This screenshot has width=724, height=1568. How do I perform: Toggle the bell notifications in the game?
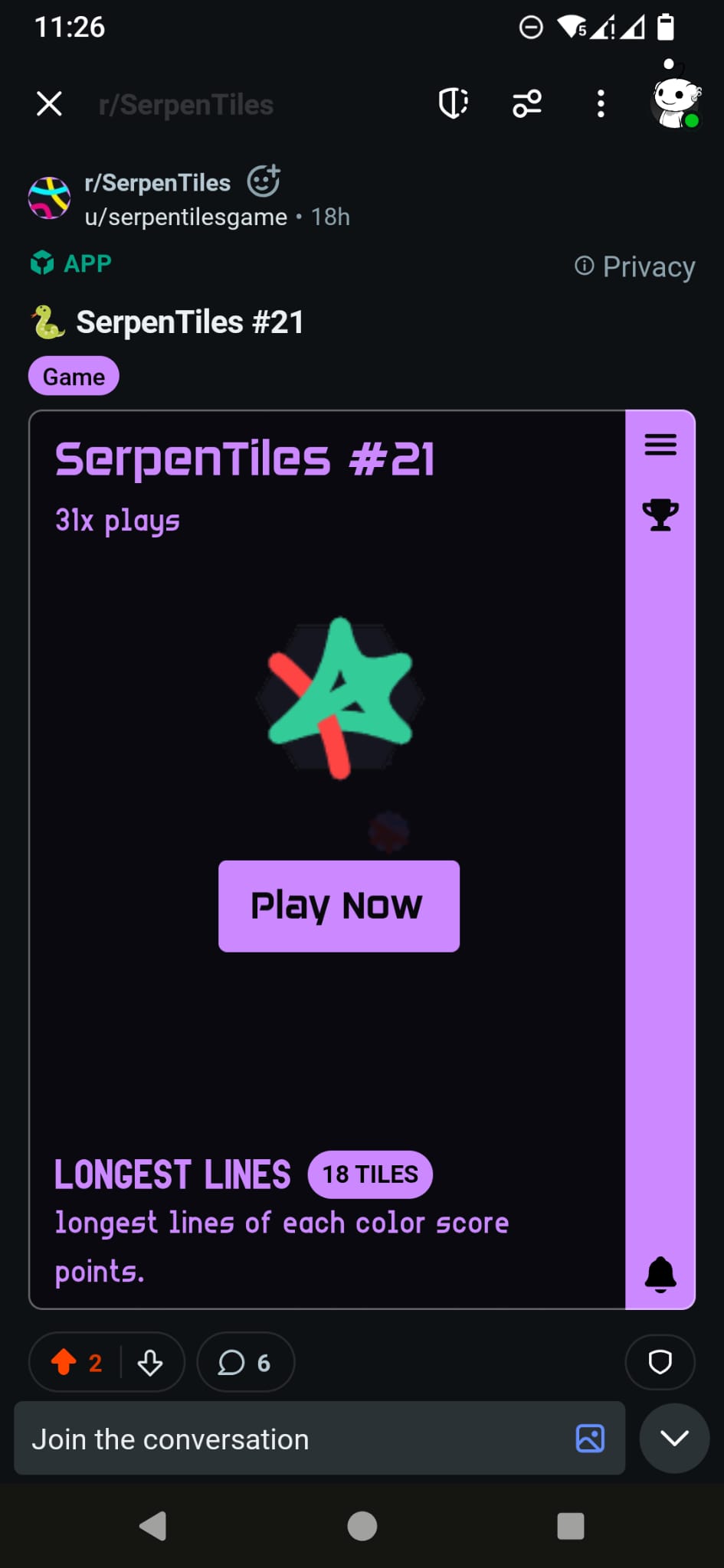[x=660, y=1275]
